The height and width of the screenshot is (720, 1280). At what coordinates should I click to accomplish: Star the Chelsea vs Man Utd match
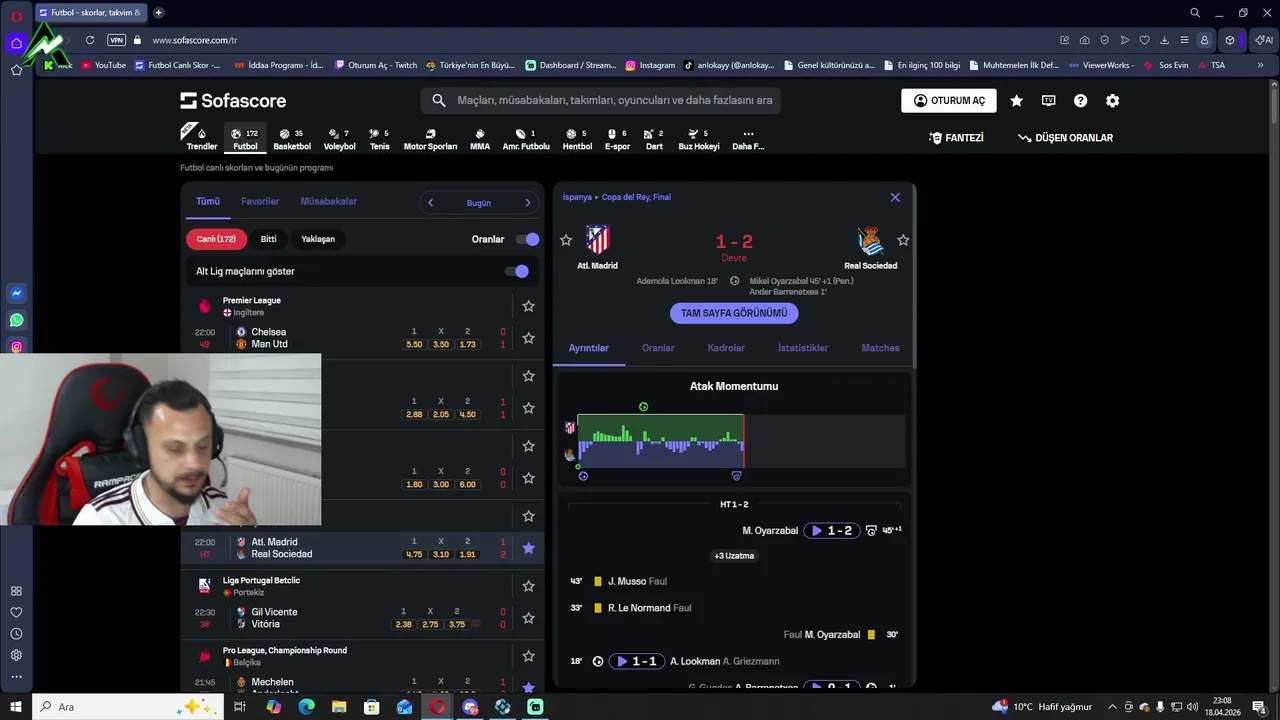tap(528, 338)
